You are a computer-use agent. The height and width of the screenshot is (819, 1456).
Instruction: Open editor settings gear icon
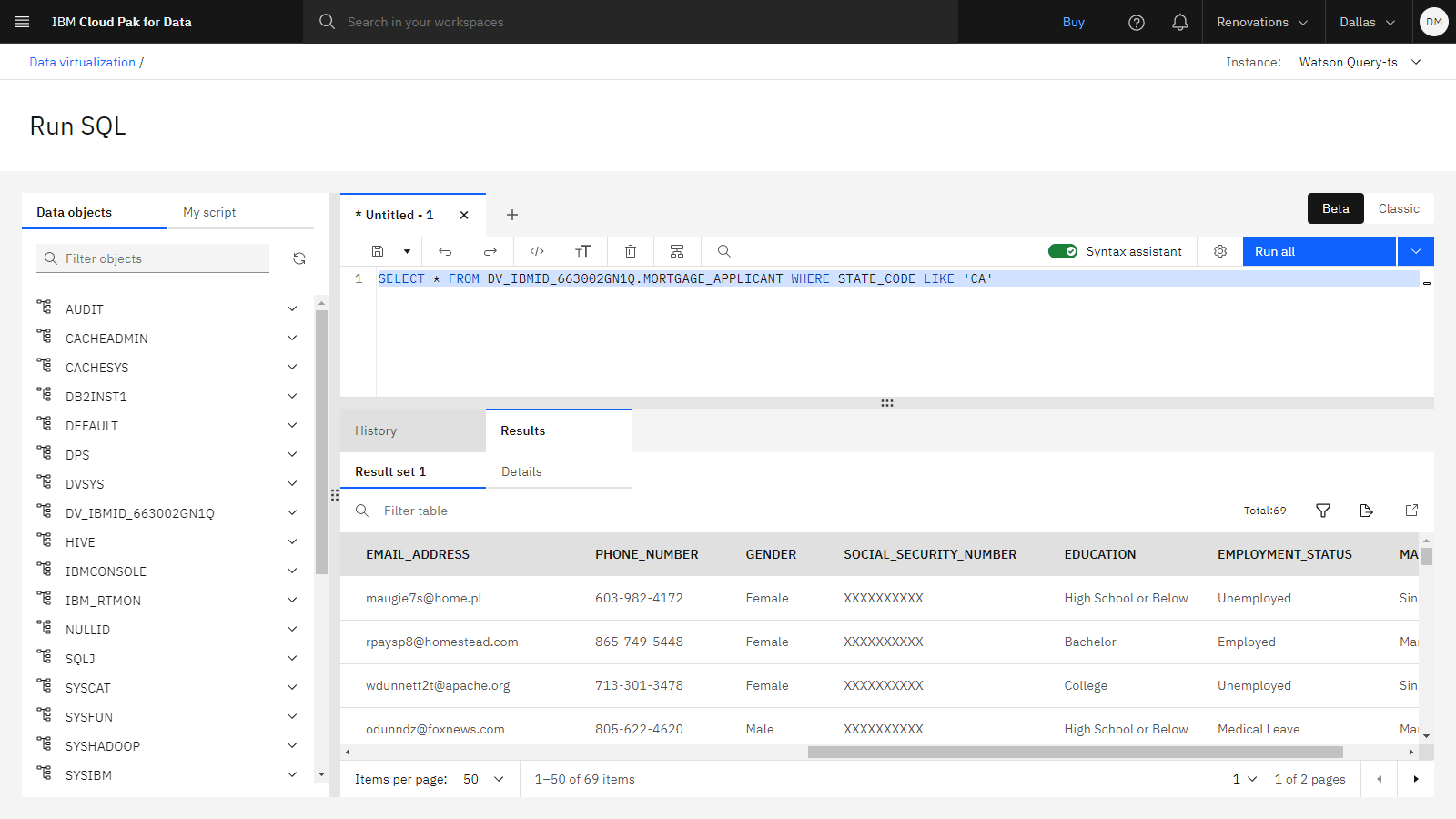pyautogui.click(x=1220, y=251)
